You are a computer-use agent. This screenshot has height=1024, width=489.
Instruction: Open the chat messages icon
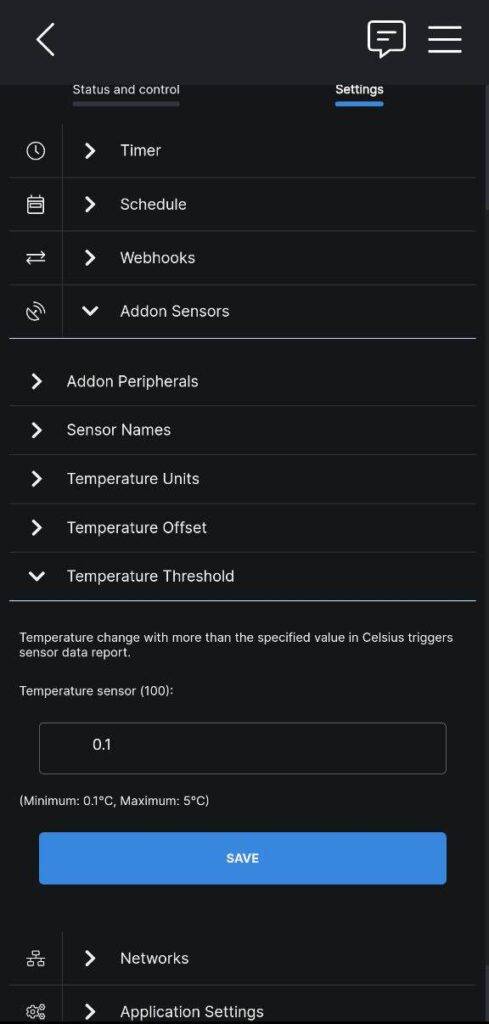tap(386, 39)
